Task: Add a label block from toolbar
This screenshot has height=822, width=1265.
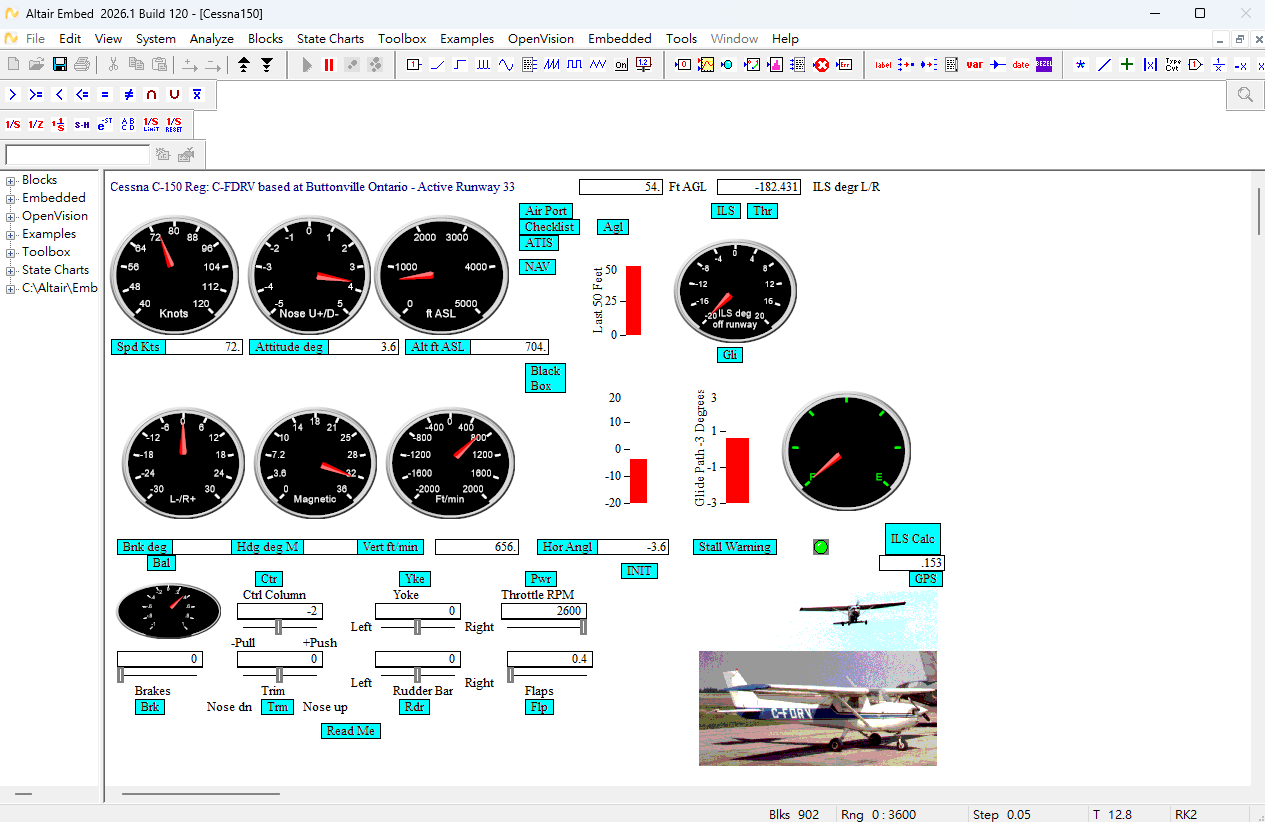Action: 883,65
